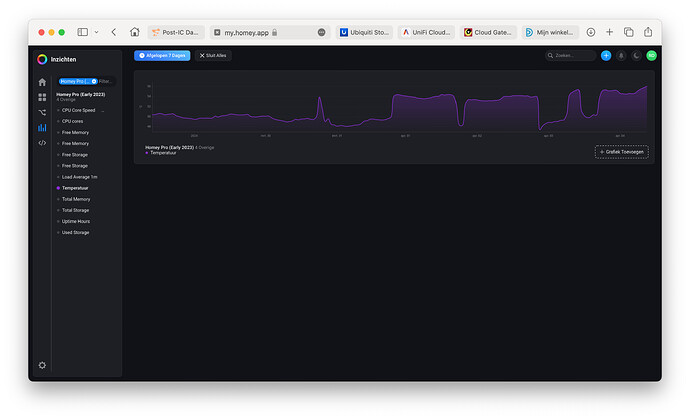Switch to the Ubiquiti Sto... tab
The width and height of the screenshot is (690, 418).
coord(364,32)
